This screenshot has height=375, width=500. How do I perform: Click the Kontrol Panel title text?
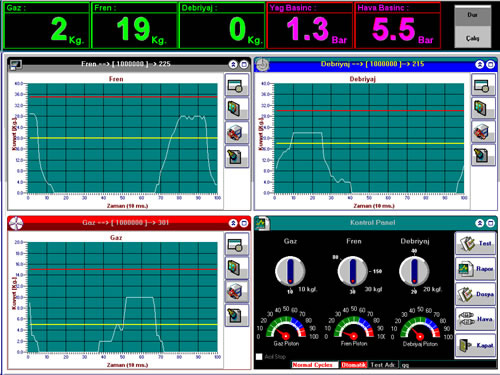pyautogui.click(x=372, y=223)
